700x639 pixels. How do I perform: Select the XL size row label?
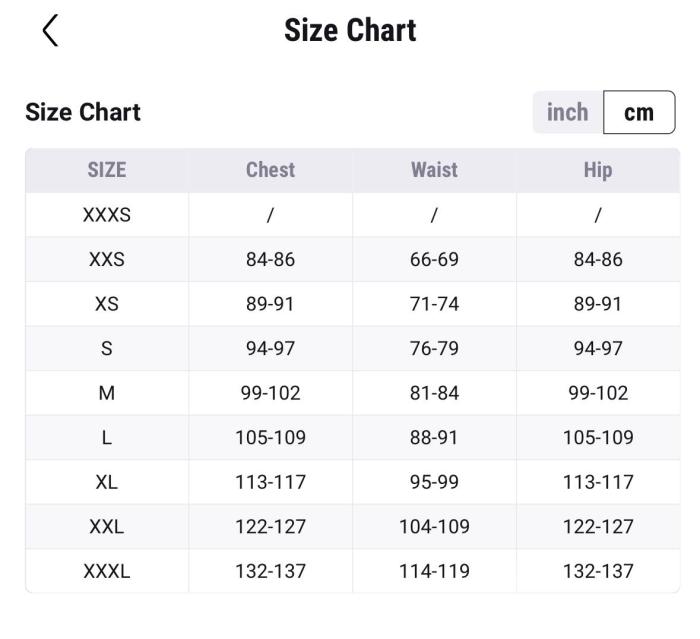[x=107, y=482]
